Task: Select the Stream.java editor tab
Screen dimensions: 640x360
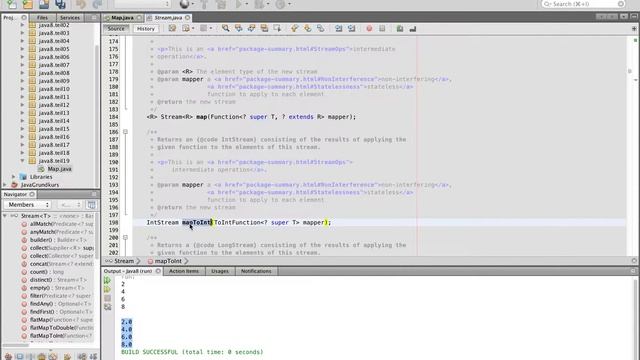Action: pyautogui.click(x=168, y=18)
